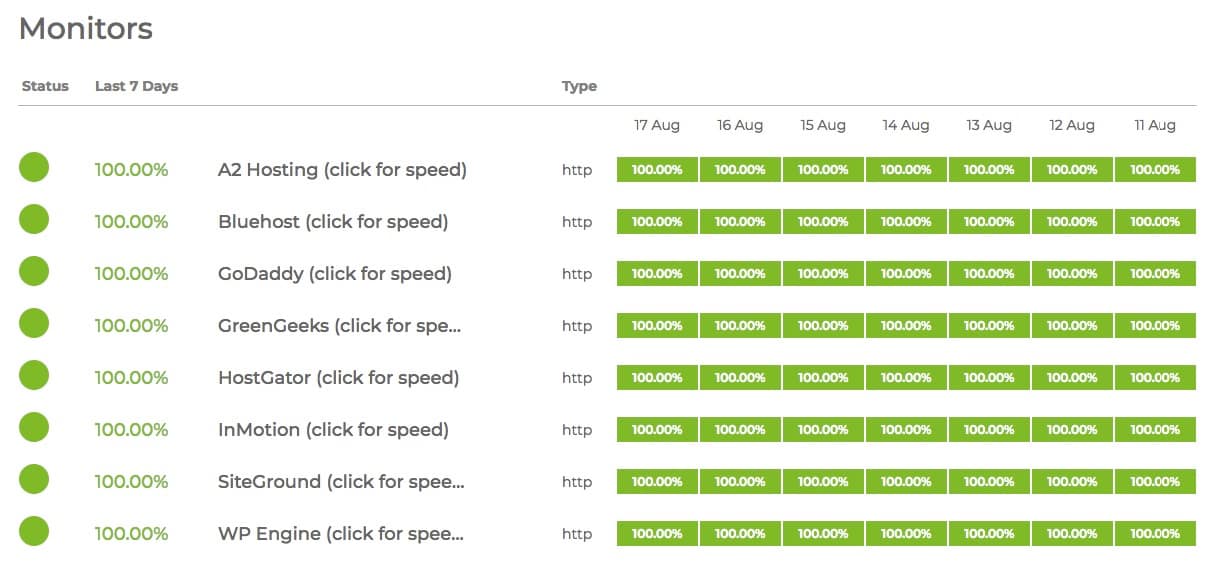Viewport: 1219px width, 573px height.
Task: Click WP Engine's 11 Aug uptime cell
Action: pyautogui.click(x=1155, y=534)
